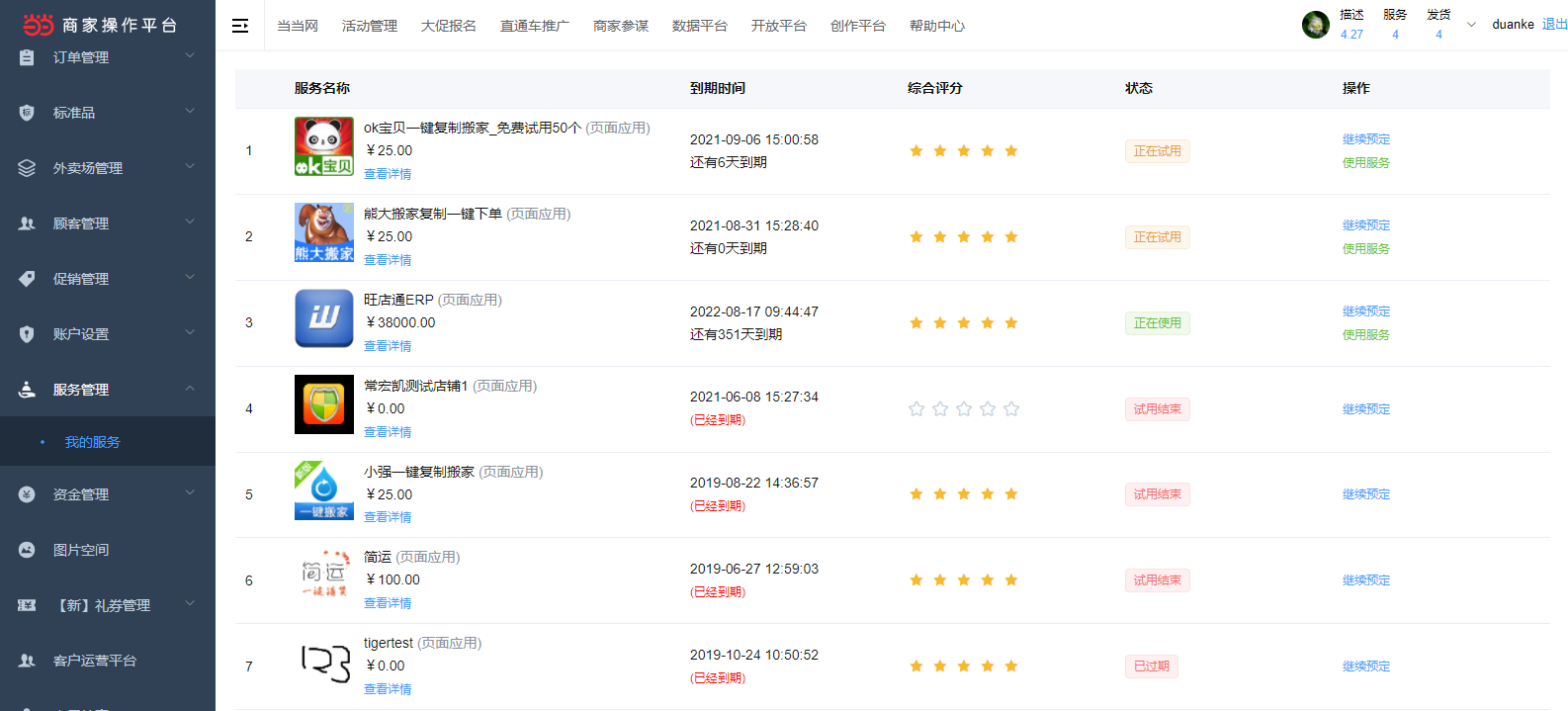
Task: Open the 创作平台 top menu
Action: point(858,26)
